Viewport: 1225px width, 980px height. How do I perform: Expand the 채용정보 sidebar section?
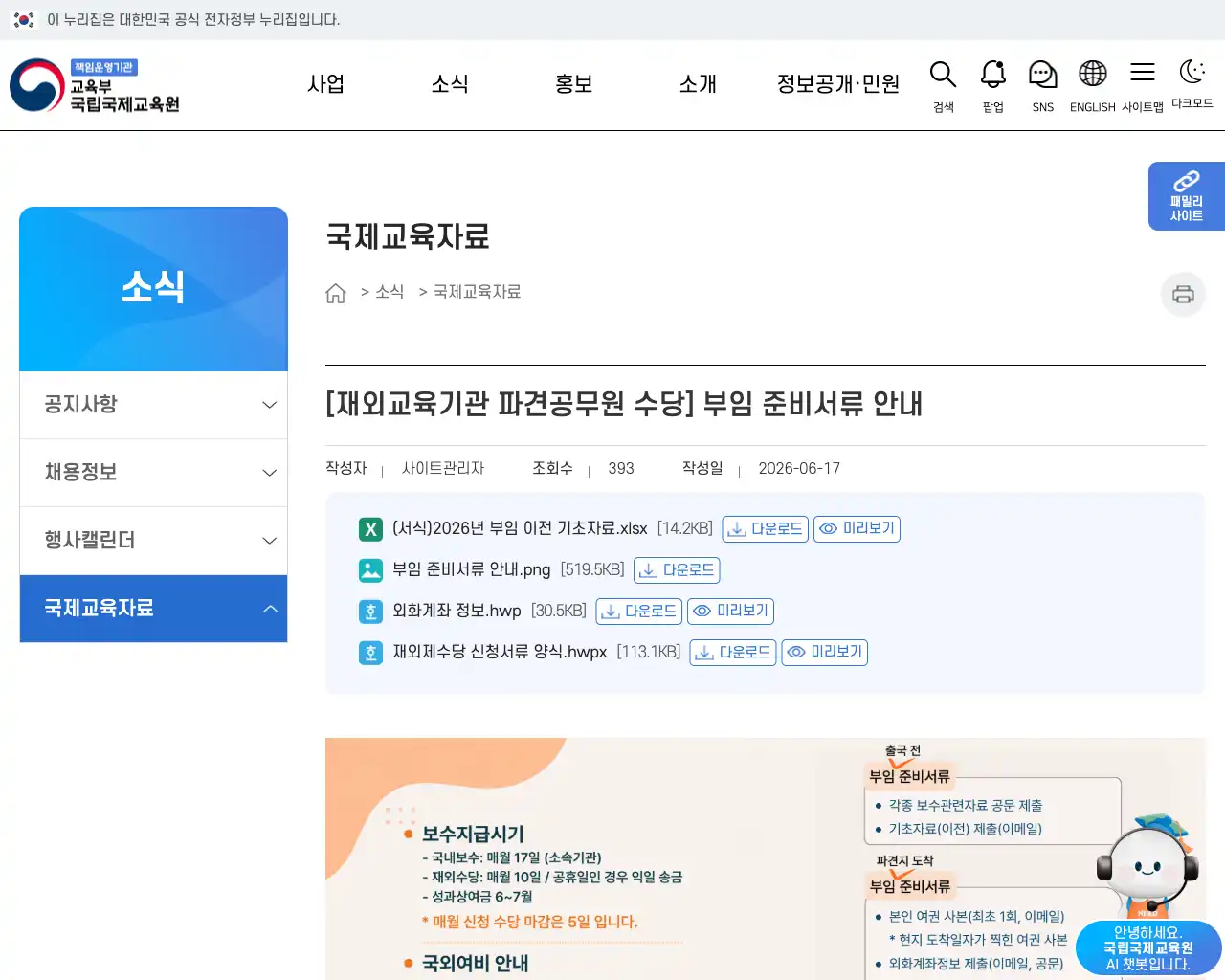click(153, 473)
